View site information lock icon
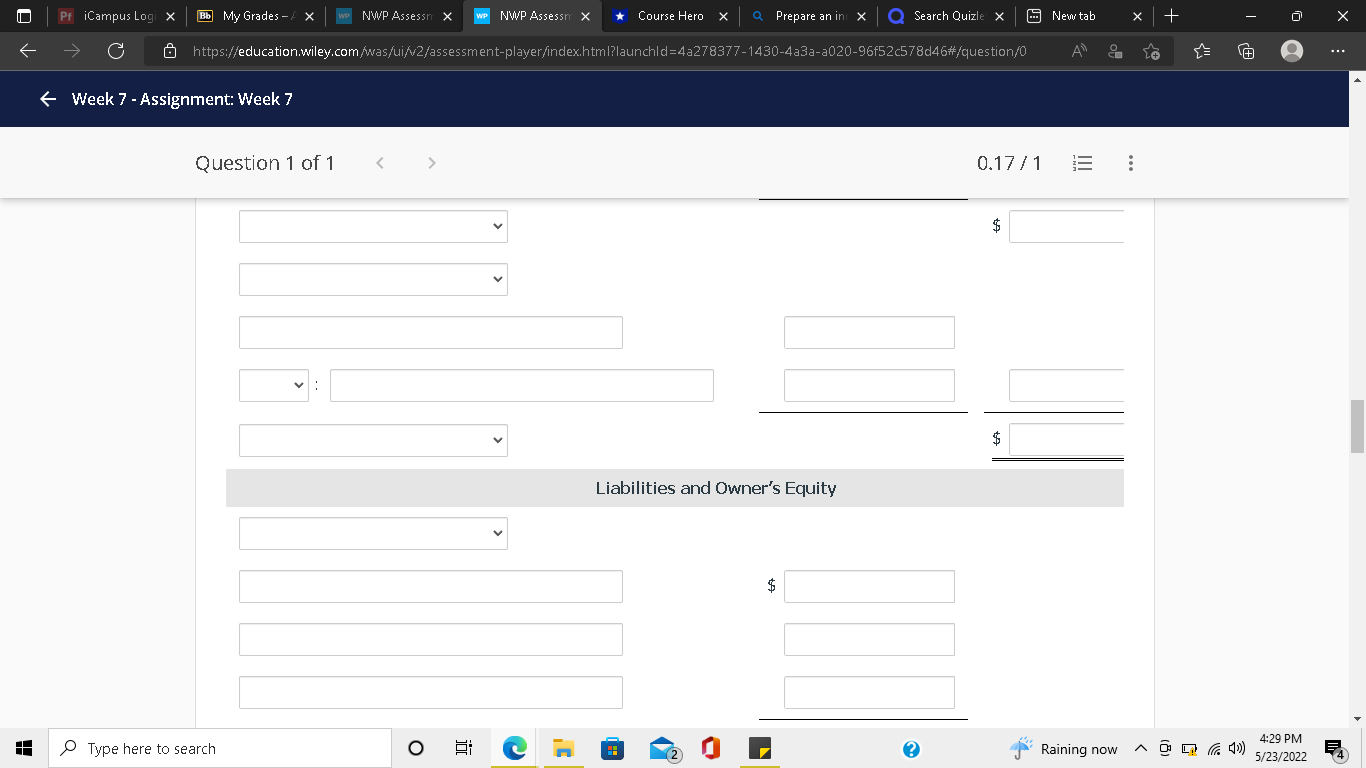 coord(170,50)
